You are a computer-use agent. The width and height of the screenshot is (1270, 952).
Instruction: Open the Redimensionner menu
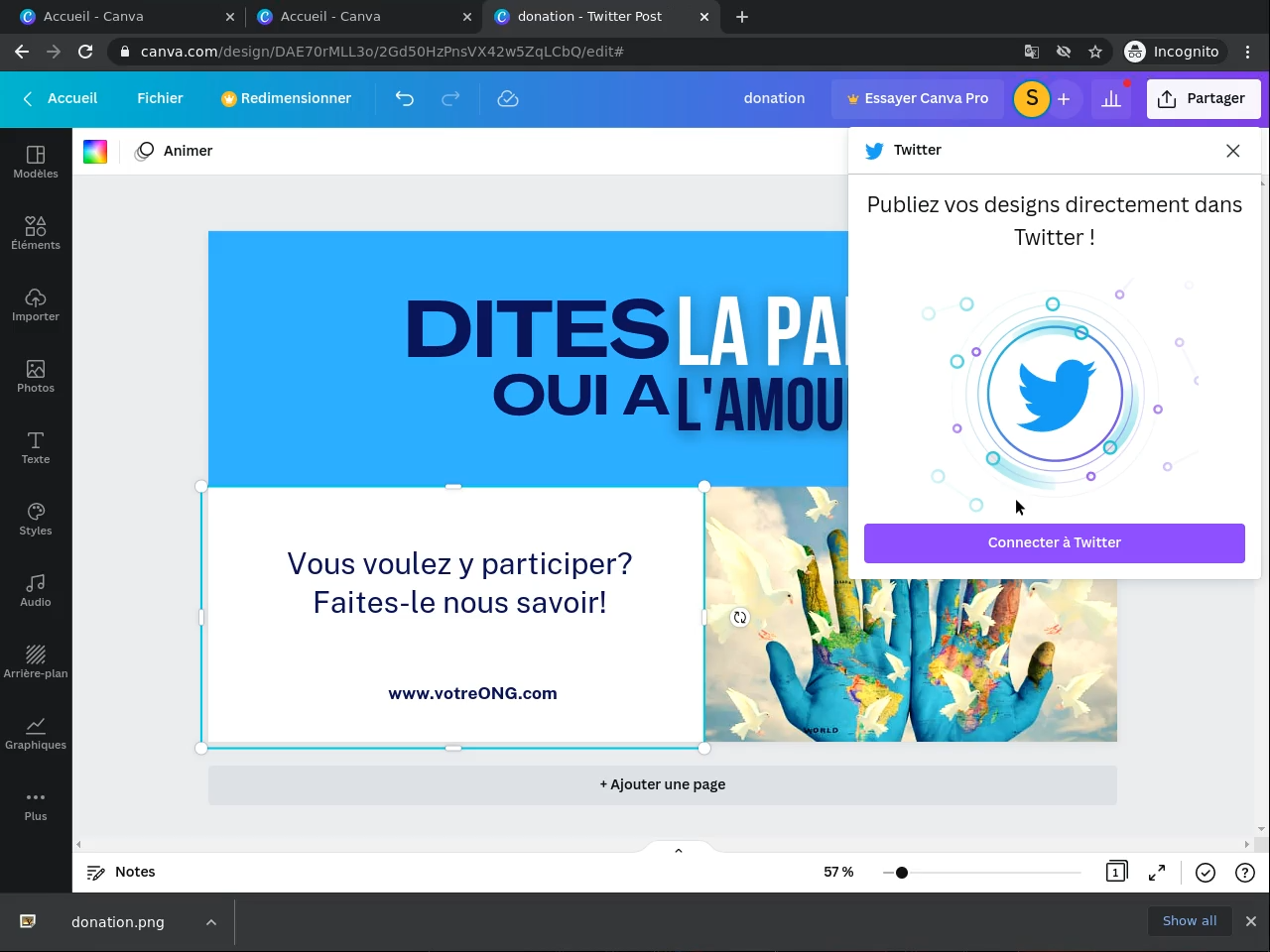click(286, 98)
